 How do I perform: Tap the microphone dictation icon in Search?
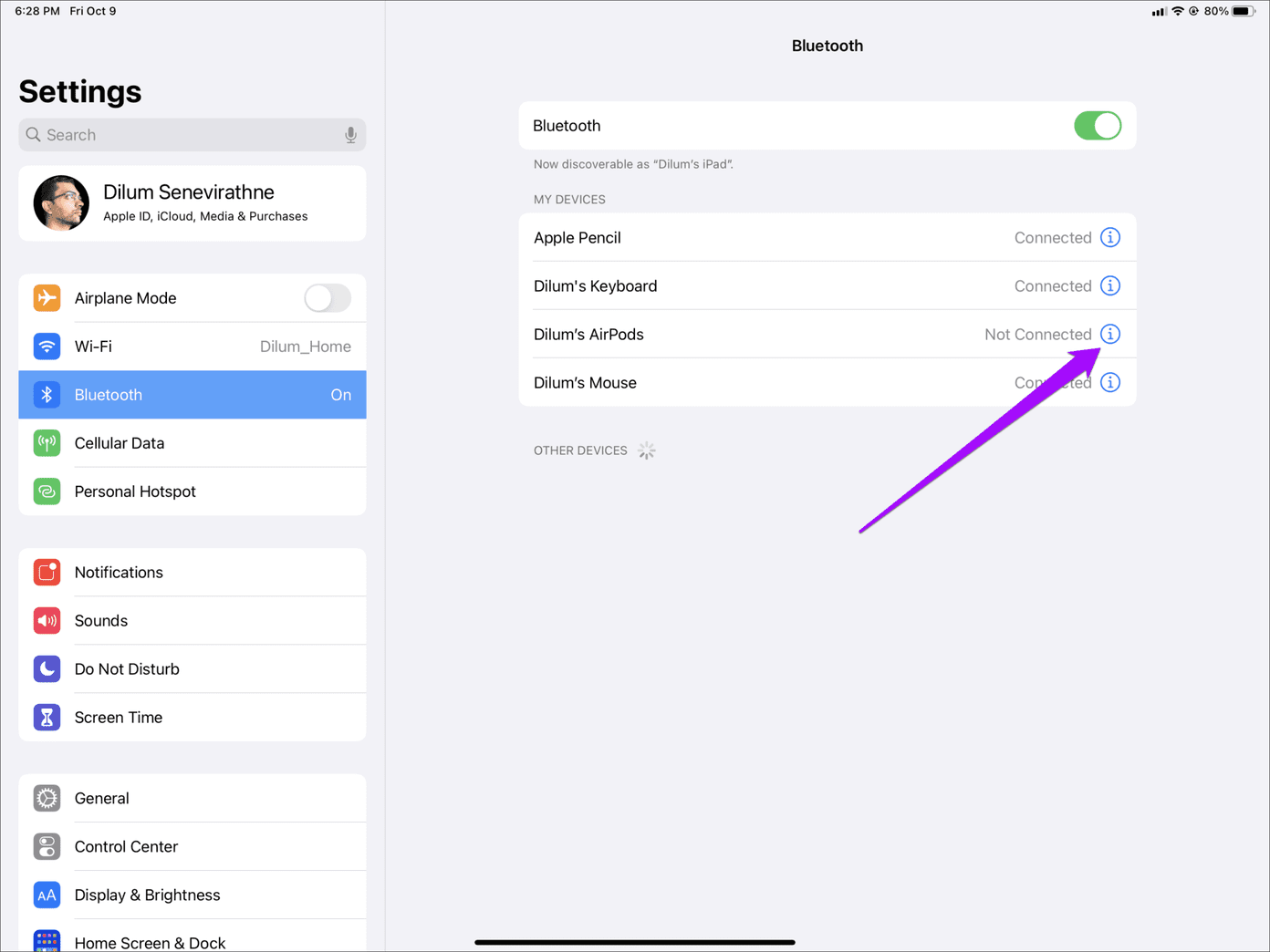click(x=350, y=135)
